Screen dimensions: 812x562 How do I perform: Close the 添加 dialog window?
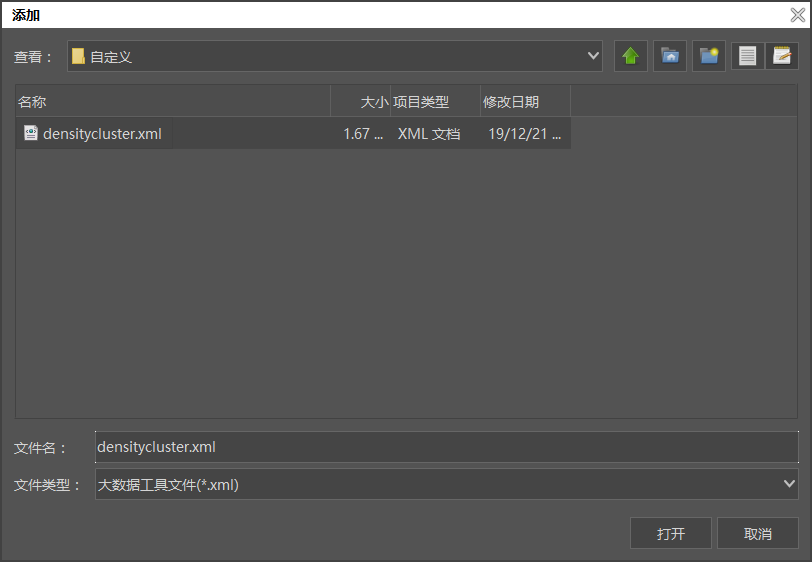tap(797, 15)
